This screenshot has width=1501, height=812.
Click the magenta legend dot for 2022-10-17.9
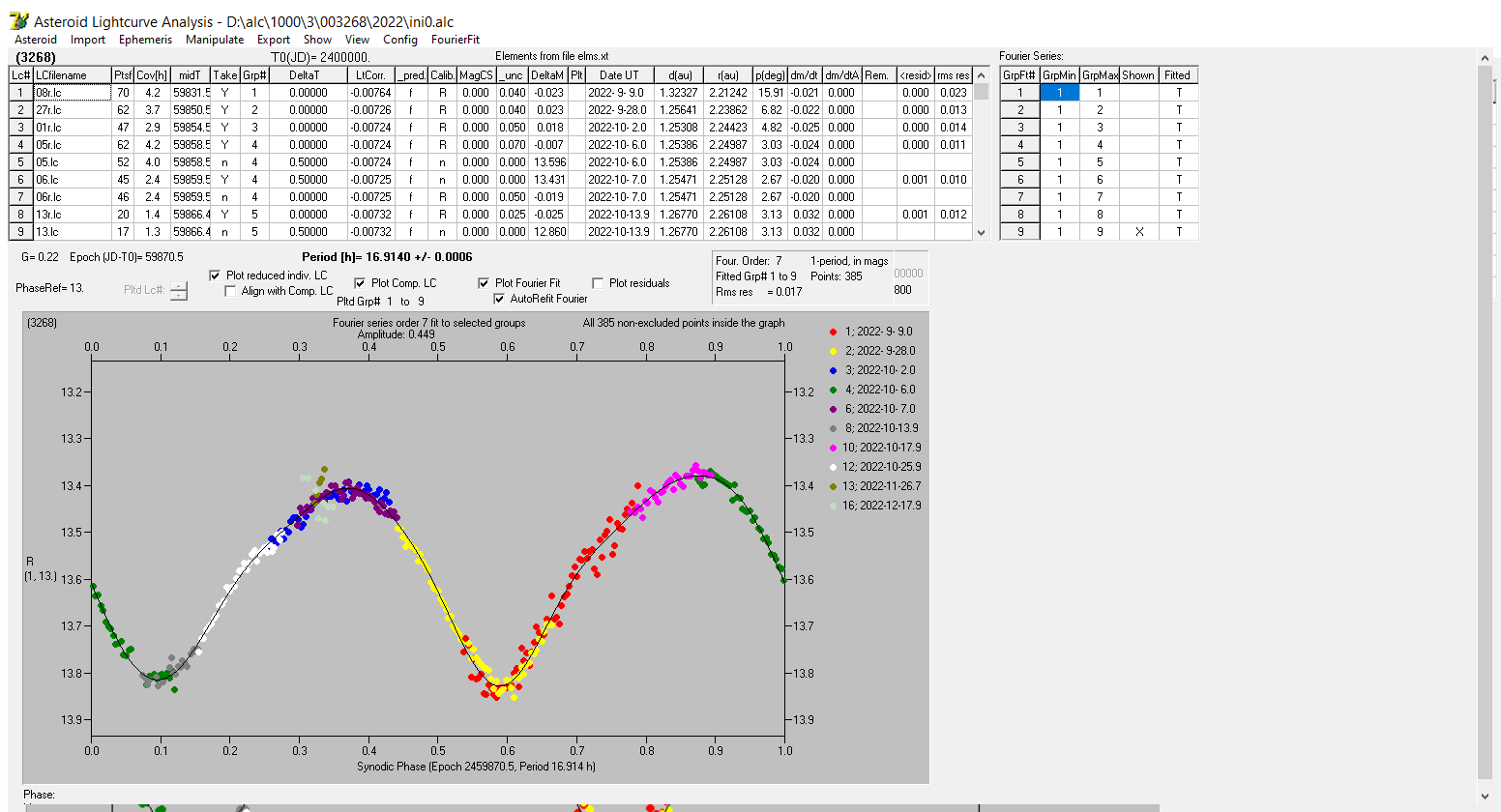tap(833, 448)
